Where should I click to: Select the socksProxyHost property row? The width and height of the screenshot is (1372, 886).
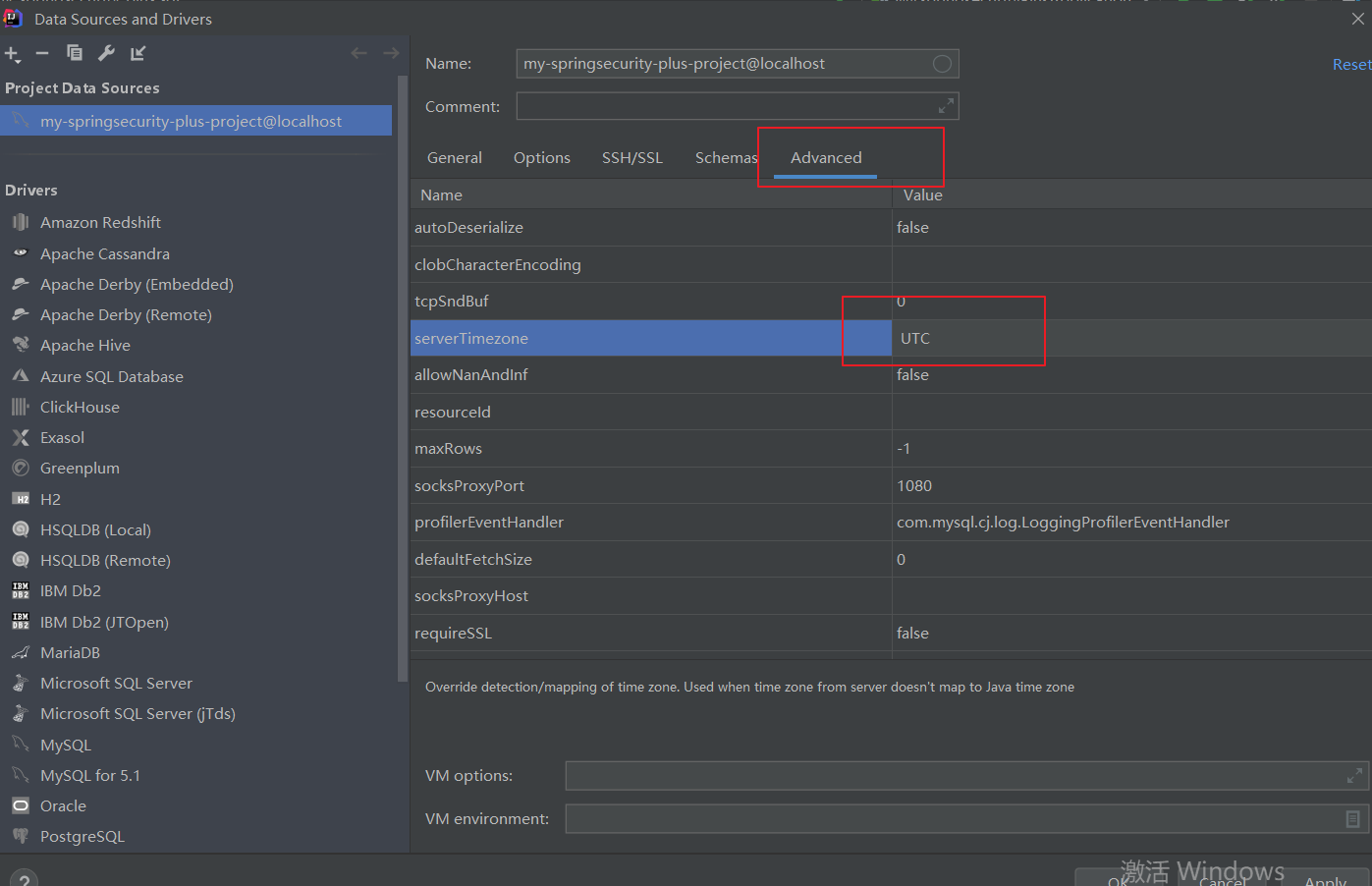[x=891, y=596]
